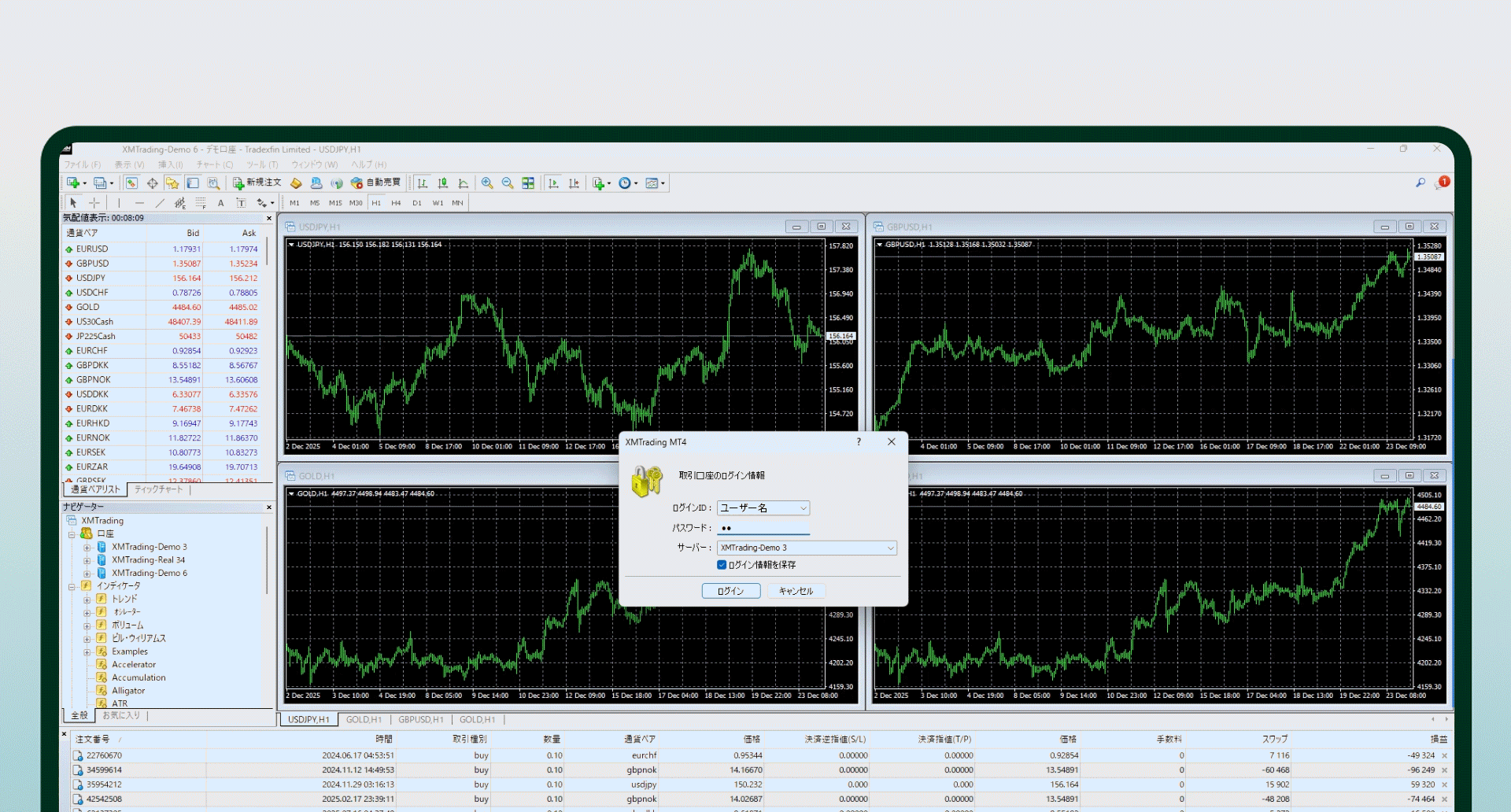Click the zoom in magnifier icon
The height and width of the screenshot is (812, 1511).
pyautogui.click(x=487, y=183)
